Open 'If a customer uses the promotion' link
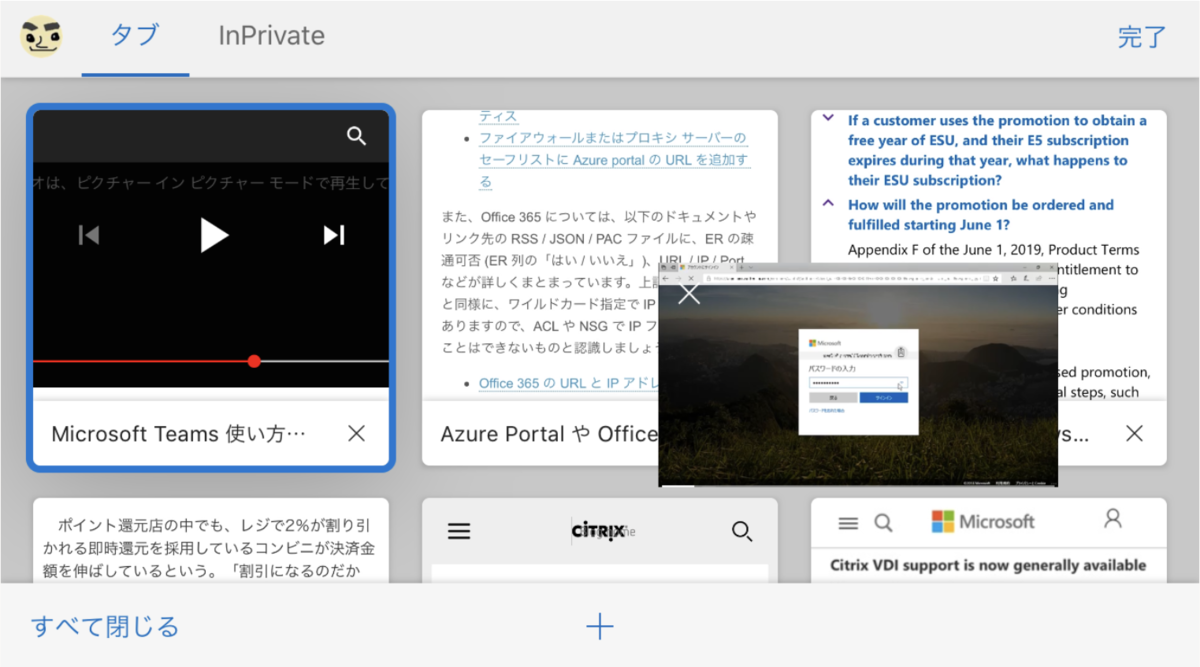 [x=997, y=150]
